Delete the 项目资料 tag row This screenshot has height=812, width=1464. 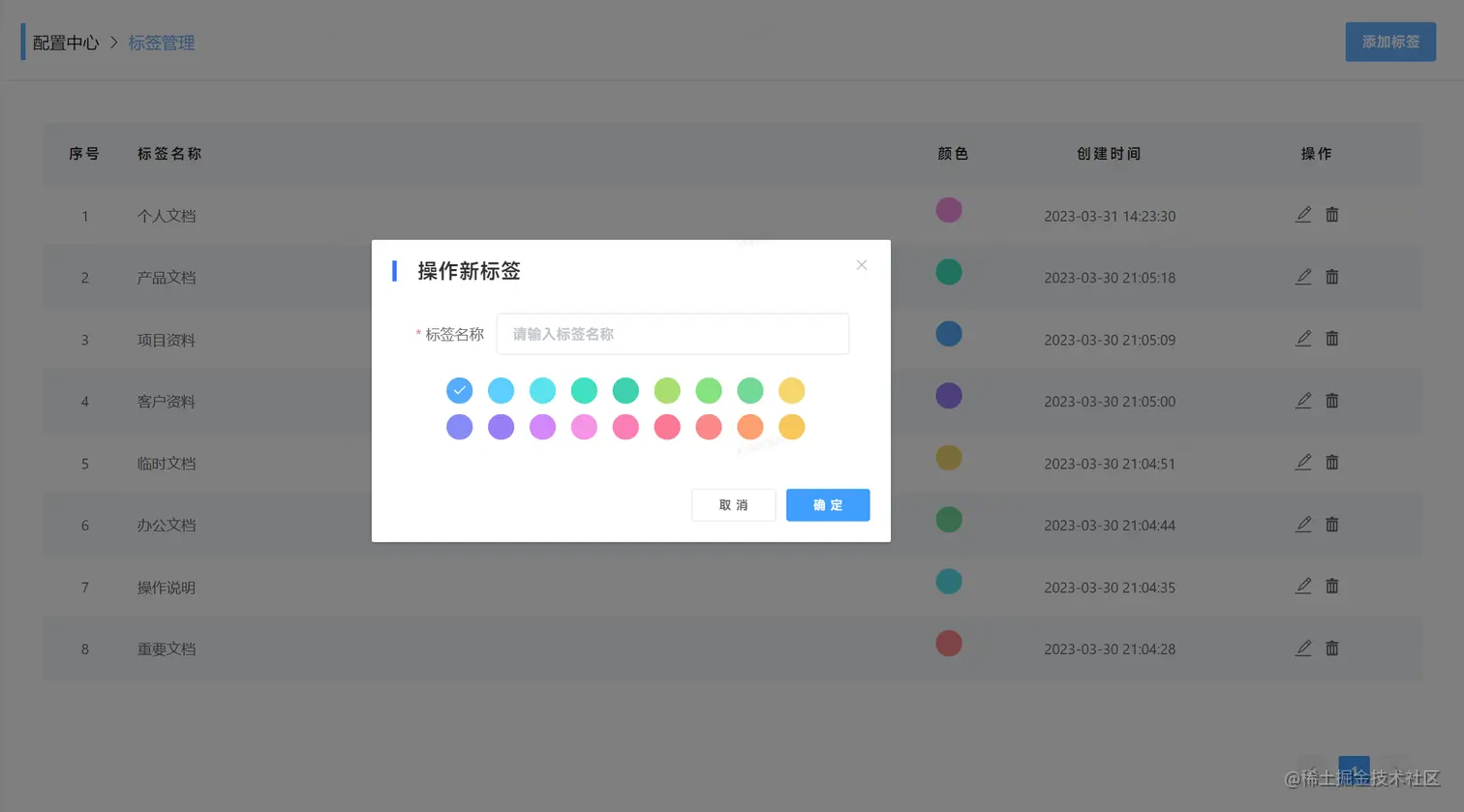pyautogui.click(x=1332, y=339)
